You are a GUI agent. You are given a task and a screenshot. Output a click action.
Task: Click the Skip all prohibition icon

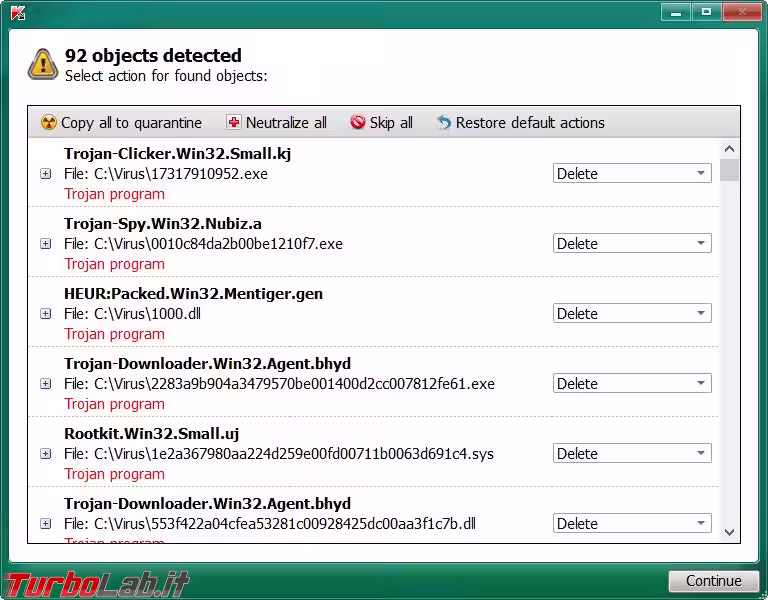coord(358,123)
